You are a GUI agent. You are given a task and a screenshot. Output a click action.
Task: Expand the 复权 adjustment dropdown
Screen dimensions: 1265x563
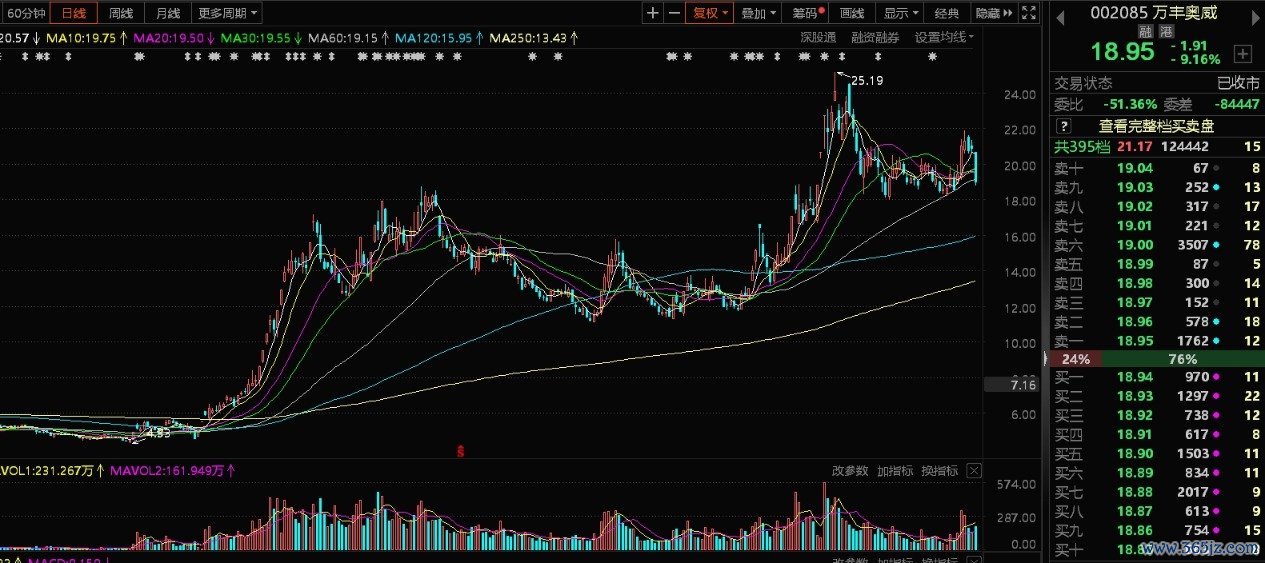(x=711, y=13)
